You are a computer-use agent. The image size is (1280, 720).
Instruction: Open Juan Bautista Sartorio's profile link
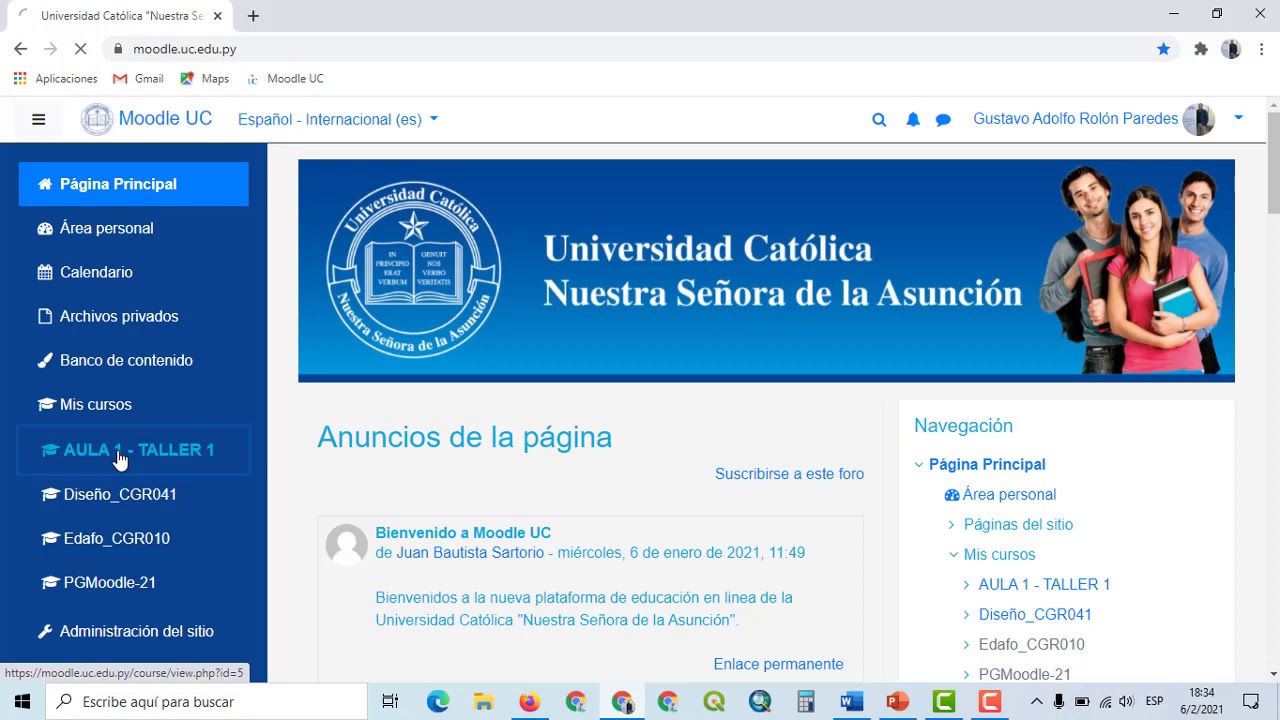[x=470, y=552]
